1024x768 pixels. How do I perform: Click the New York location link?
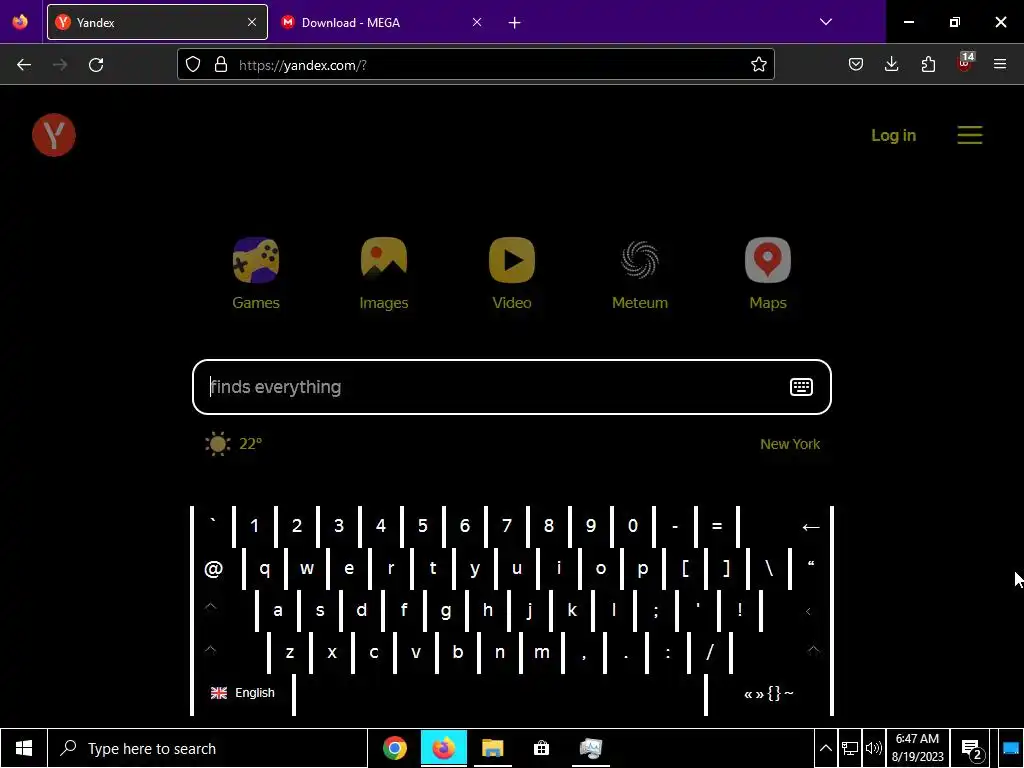[790, 444]
